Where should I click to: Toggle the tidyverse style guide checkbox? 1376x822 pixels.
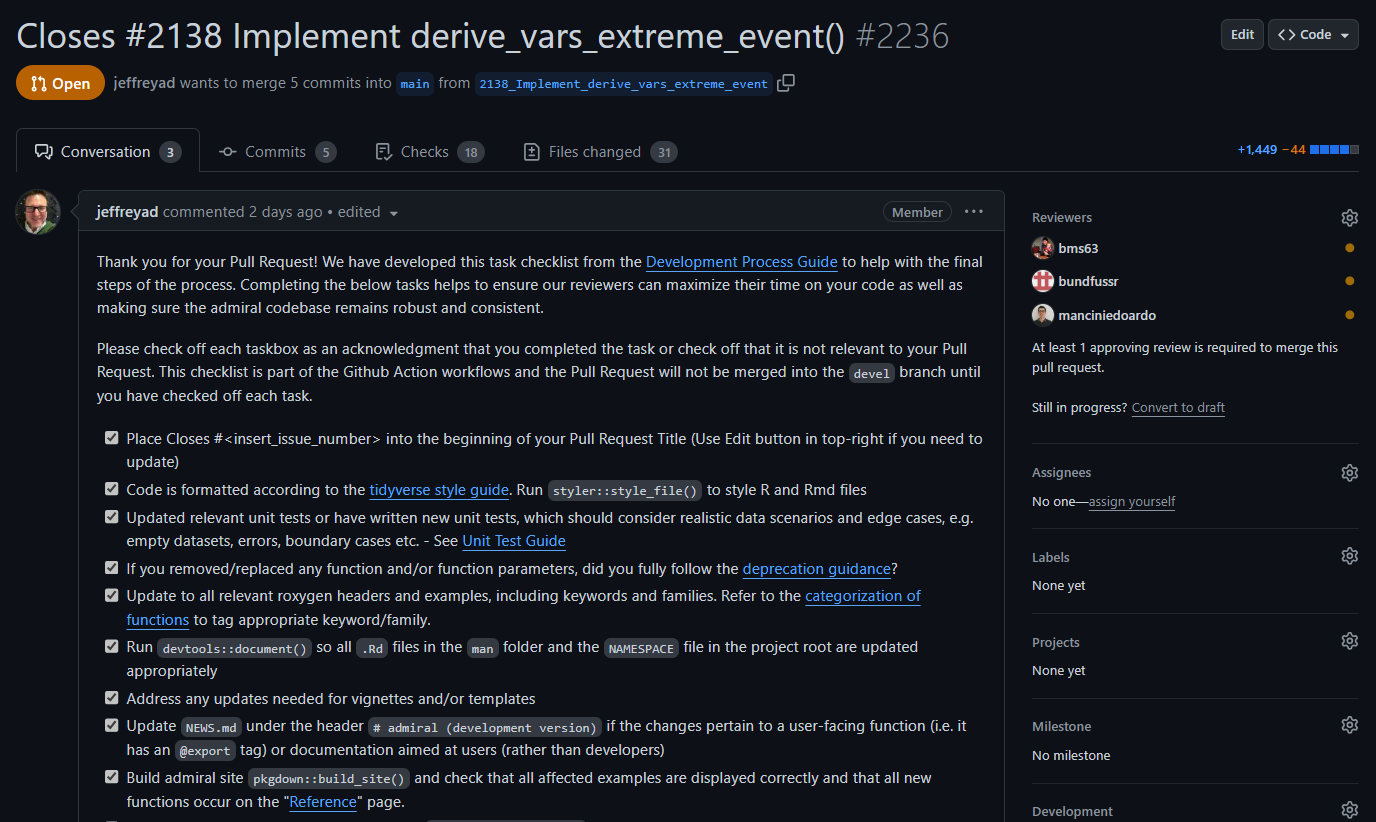tap(112, 489)
